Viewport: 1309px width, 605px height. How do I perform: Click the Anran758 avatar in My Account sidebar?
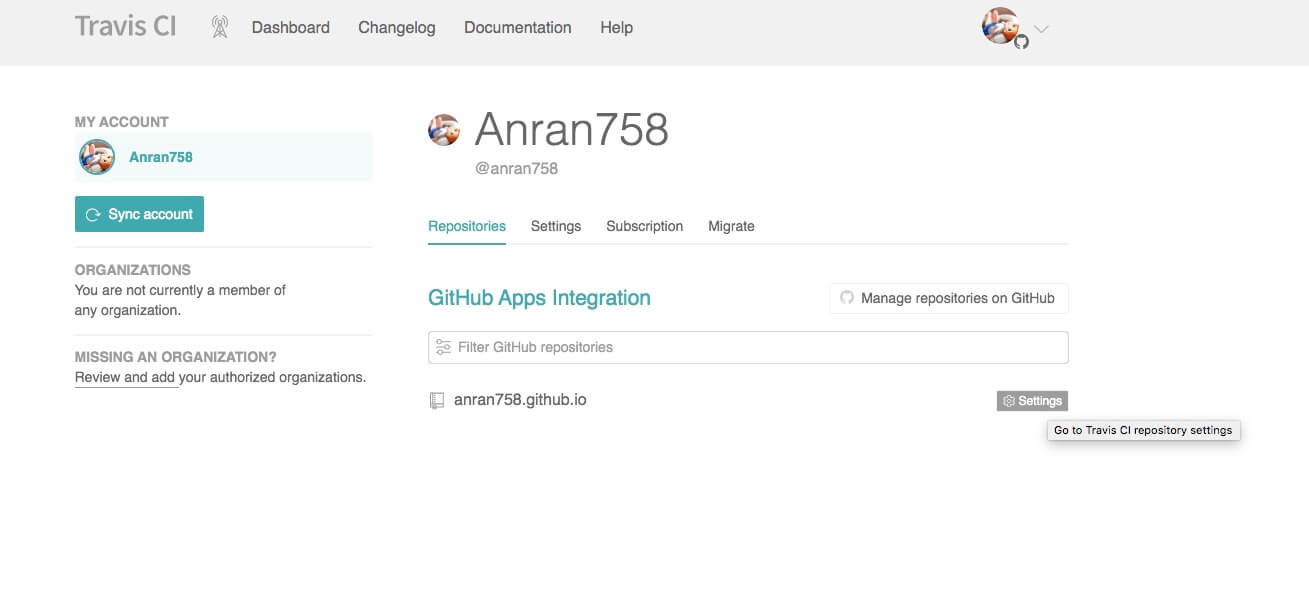(97, 157)
